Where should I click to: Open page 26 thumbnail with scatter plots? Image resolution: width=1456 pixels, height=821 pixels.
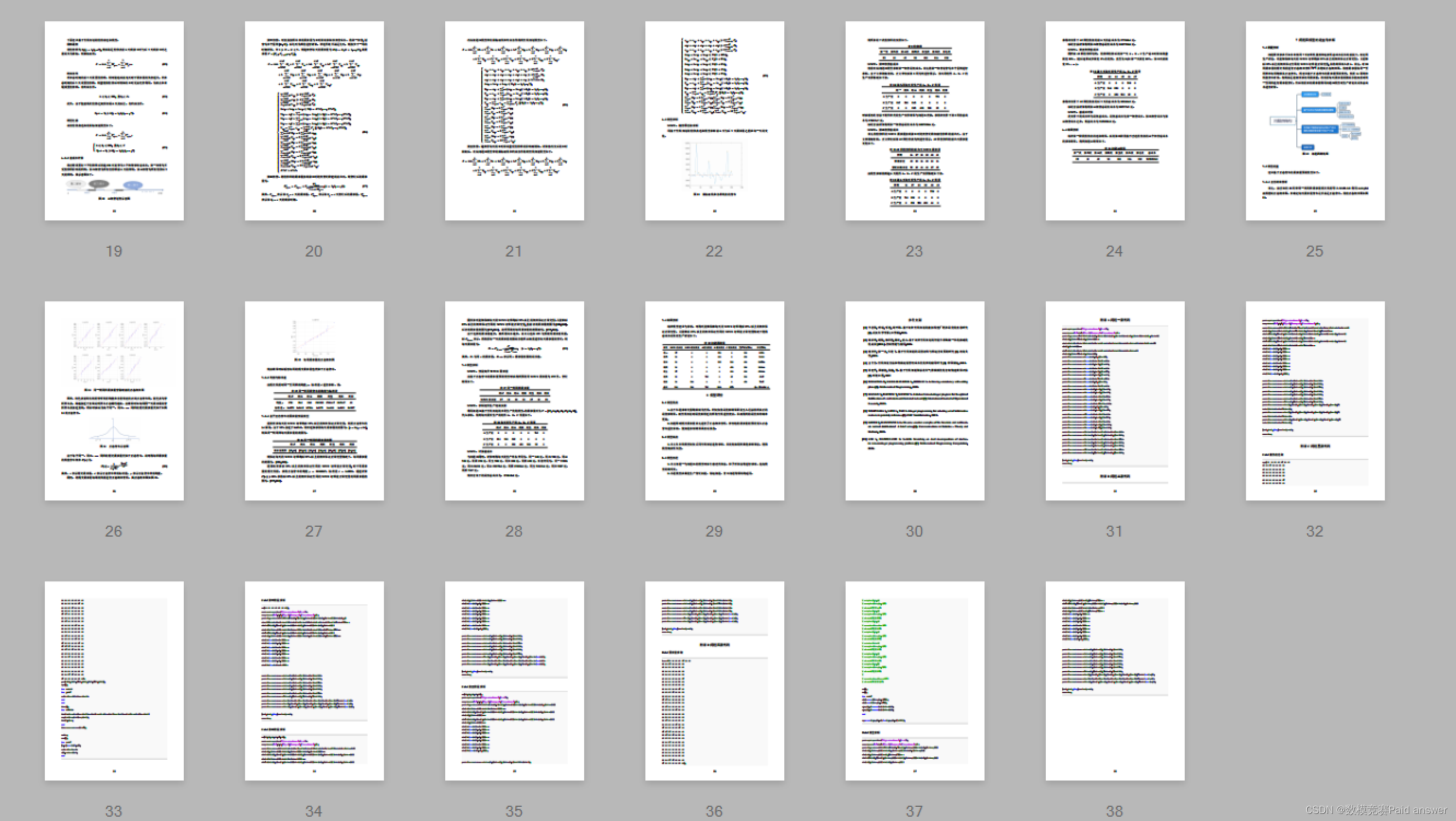[x=114, y=400]
